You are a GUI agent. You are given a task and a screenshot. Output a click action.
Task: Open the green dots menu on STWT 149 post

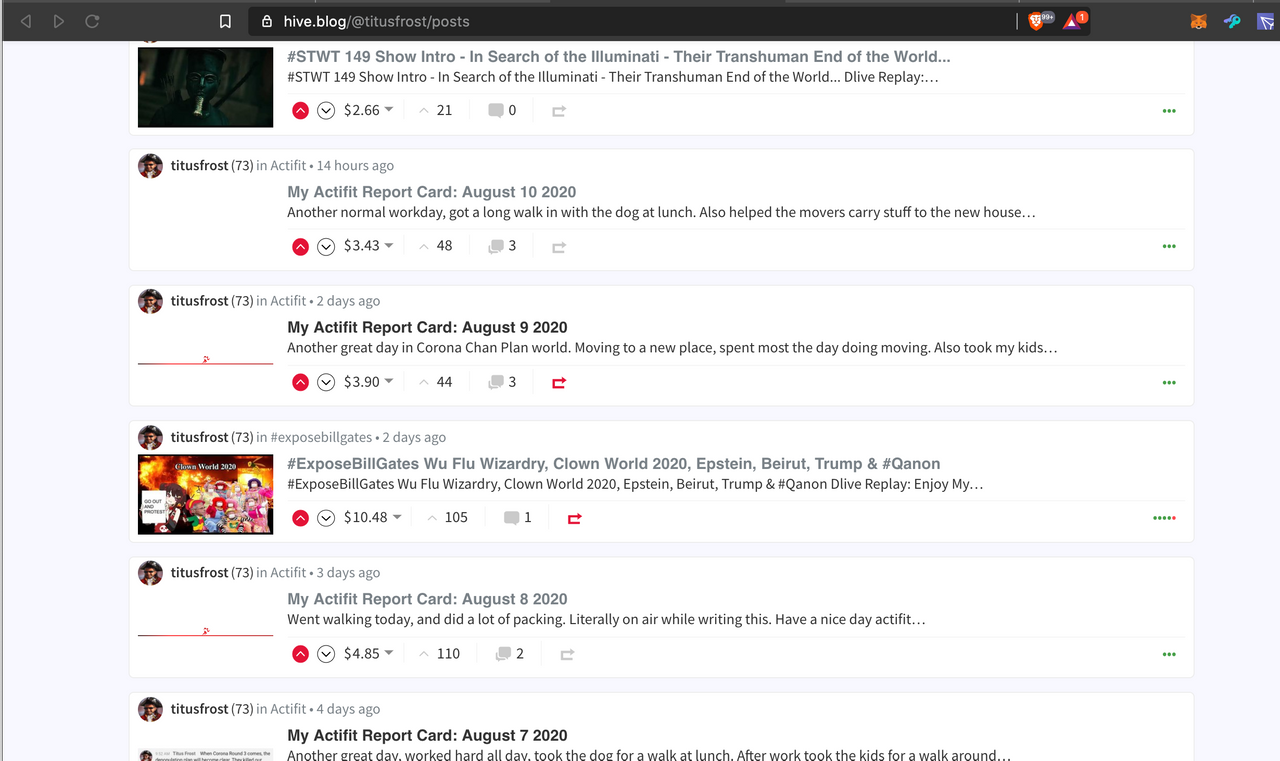pos(1169,111)
